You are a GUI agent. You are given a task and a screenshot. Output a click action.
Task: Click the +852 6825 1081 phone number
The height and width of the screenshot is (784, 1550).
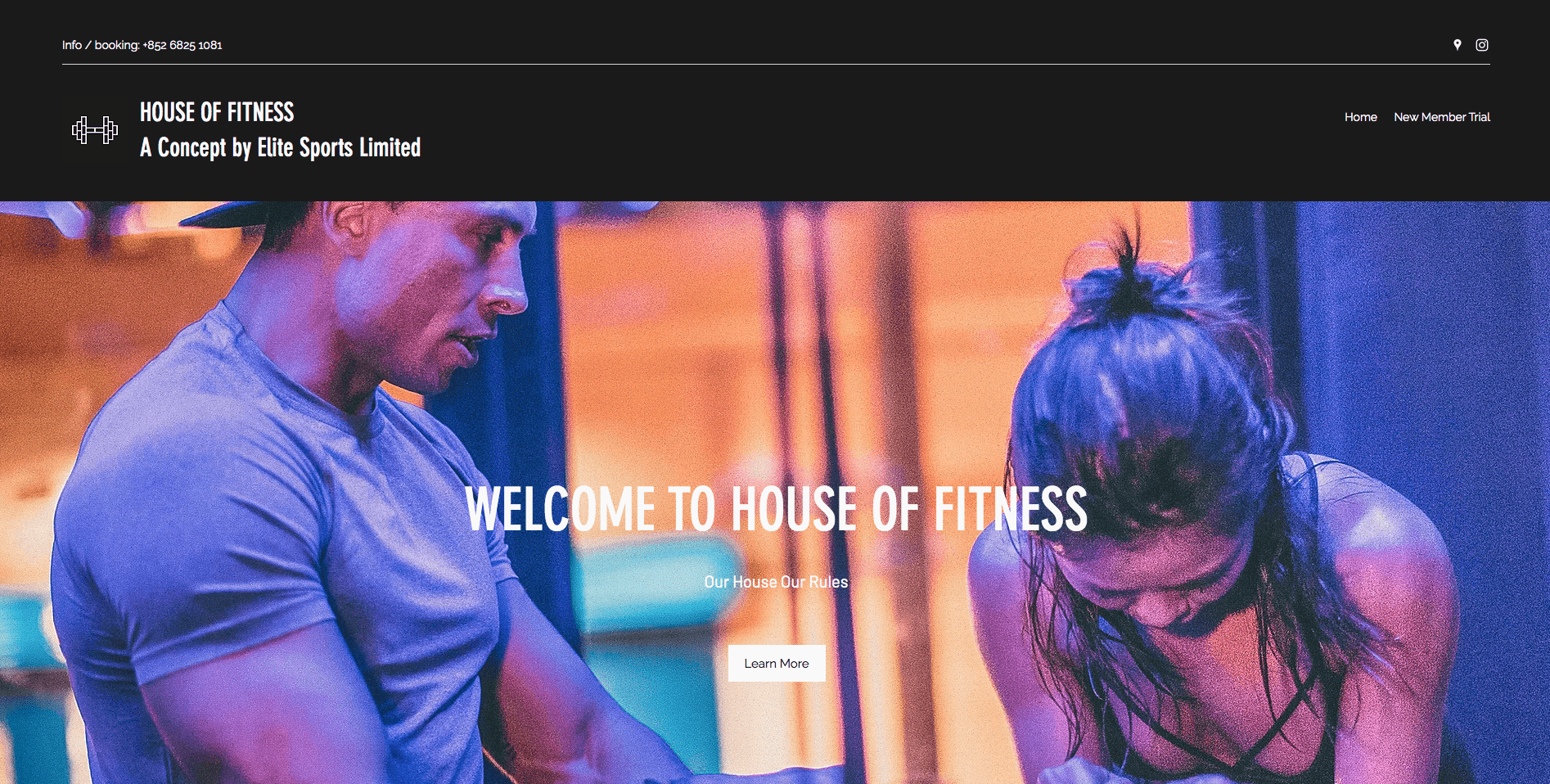click(182, 45)
